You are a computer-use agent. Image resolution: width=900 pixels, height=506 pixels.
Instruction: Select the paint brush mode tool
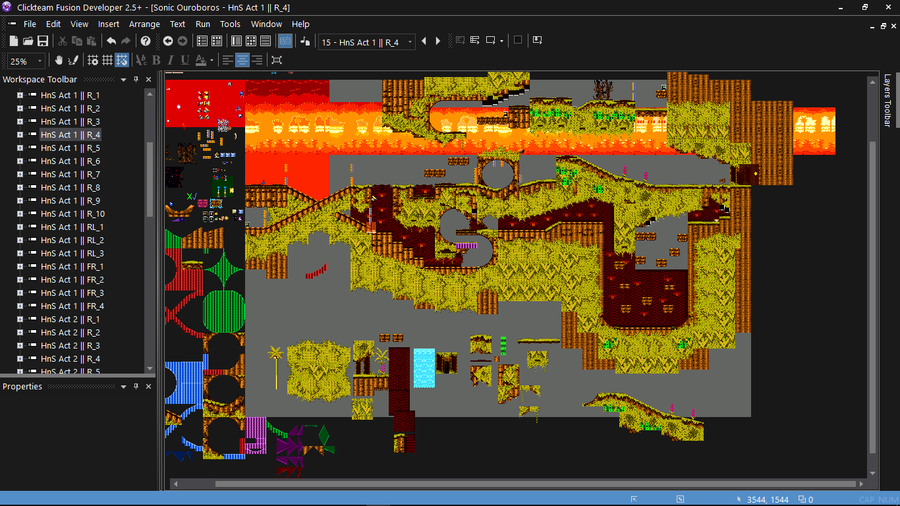click(x=73, y=60)
